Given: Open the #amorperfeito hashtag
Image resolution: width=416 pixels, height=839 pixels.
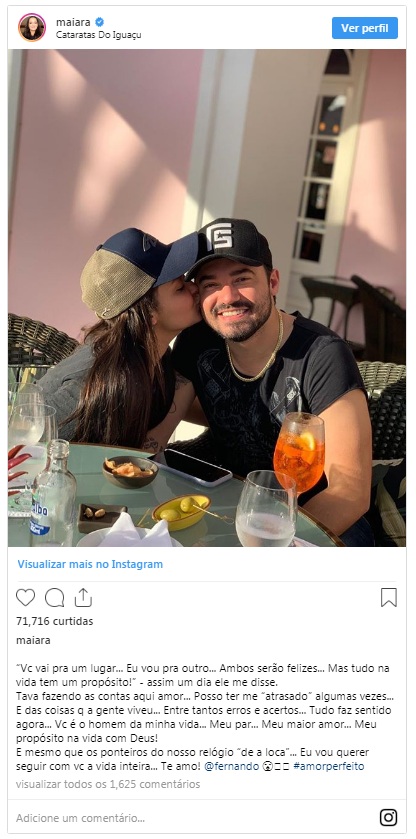Looking at the screenshot, I should pyautogui.click(x=329, y=766).
